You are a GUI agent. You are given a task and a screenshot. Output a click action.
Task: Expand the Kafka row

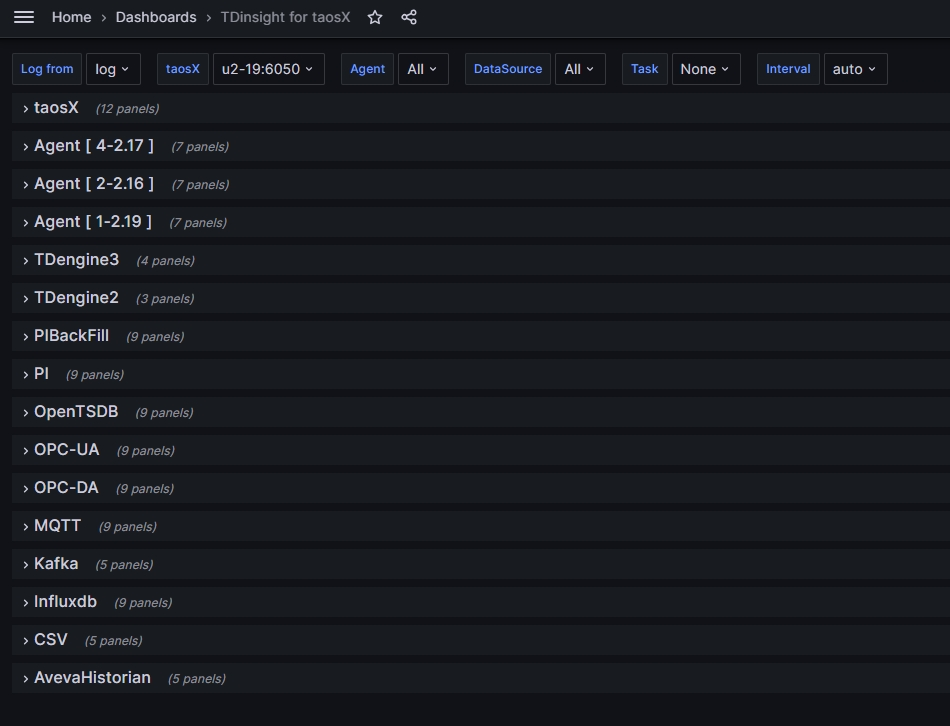point(55,564)
